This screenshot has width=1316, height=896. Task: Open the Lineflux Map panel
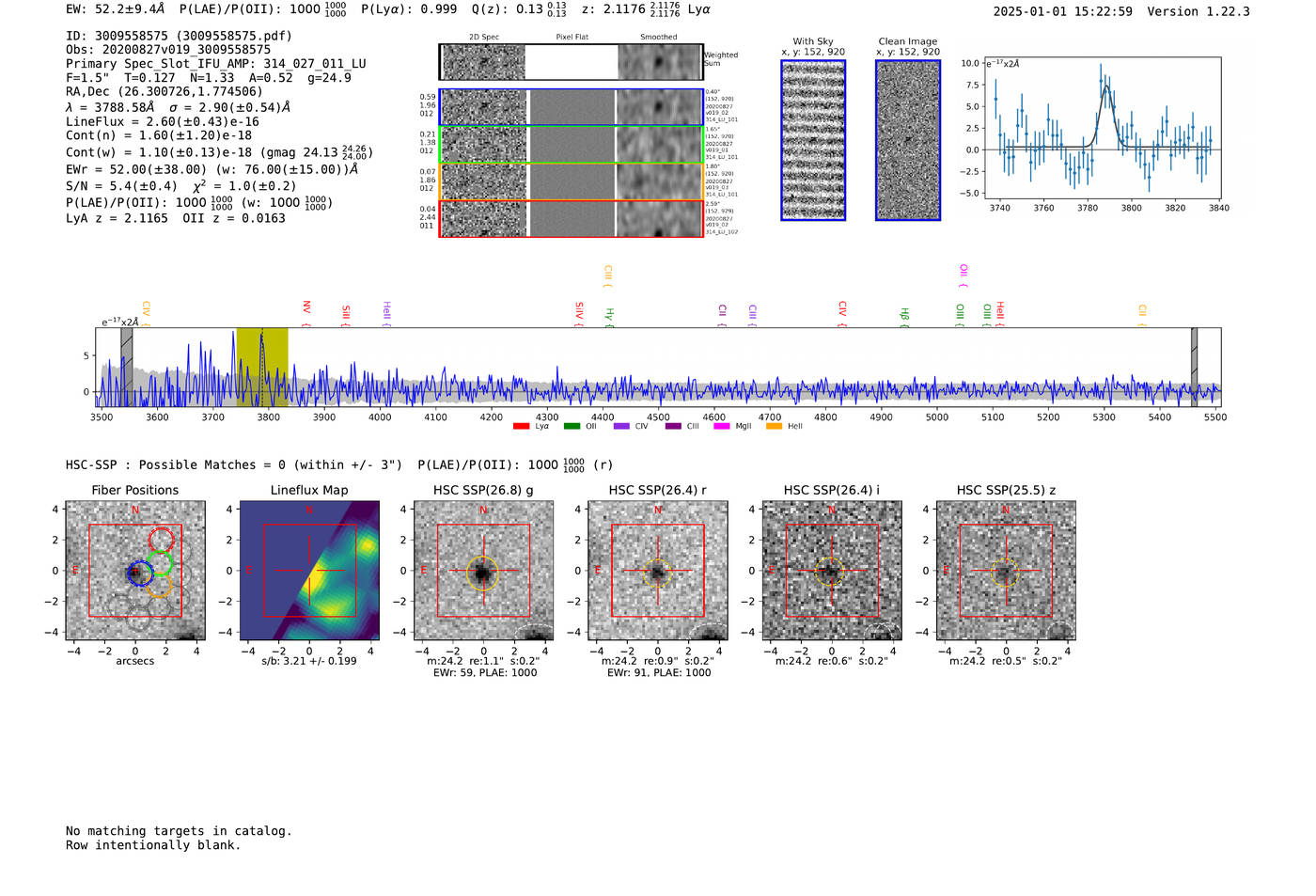click(309, 571)
